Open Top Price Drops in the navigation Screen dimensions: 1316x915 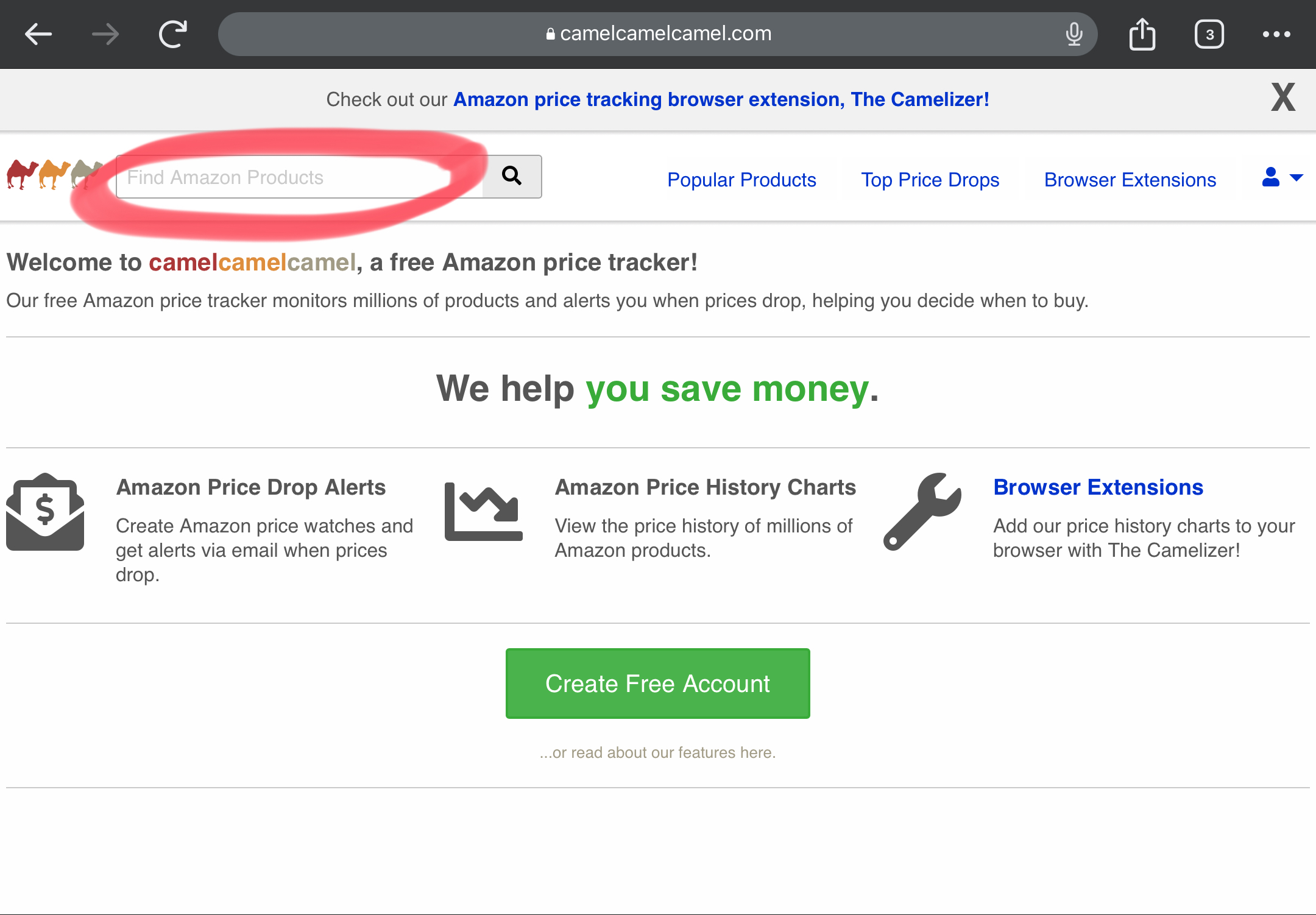pos(930,180)
